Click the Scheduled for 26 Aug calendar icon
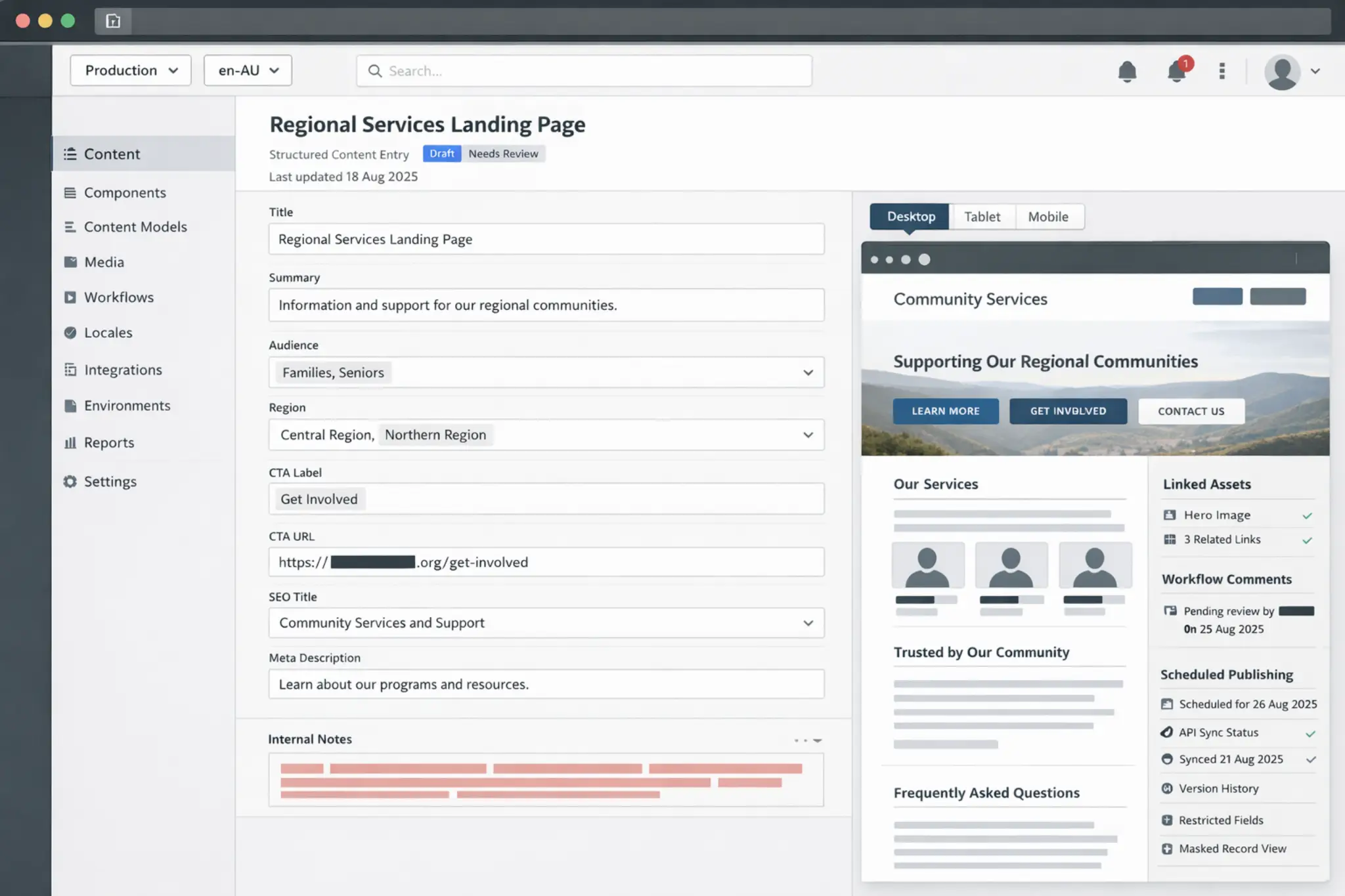The width and height of the screenshot is (1345, 896). click(1167, 704)
